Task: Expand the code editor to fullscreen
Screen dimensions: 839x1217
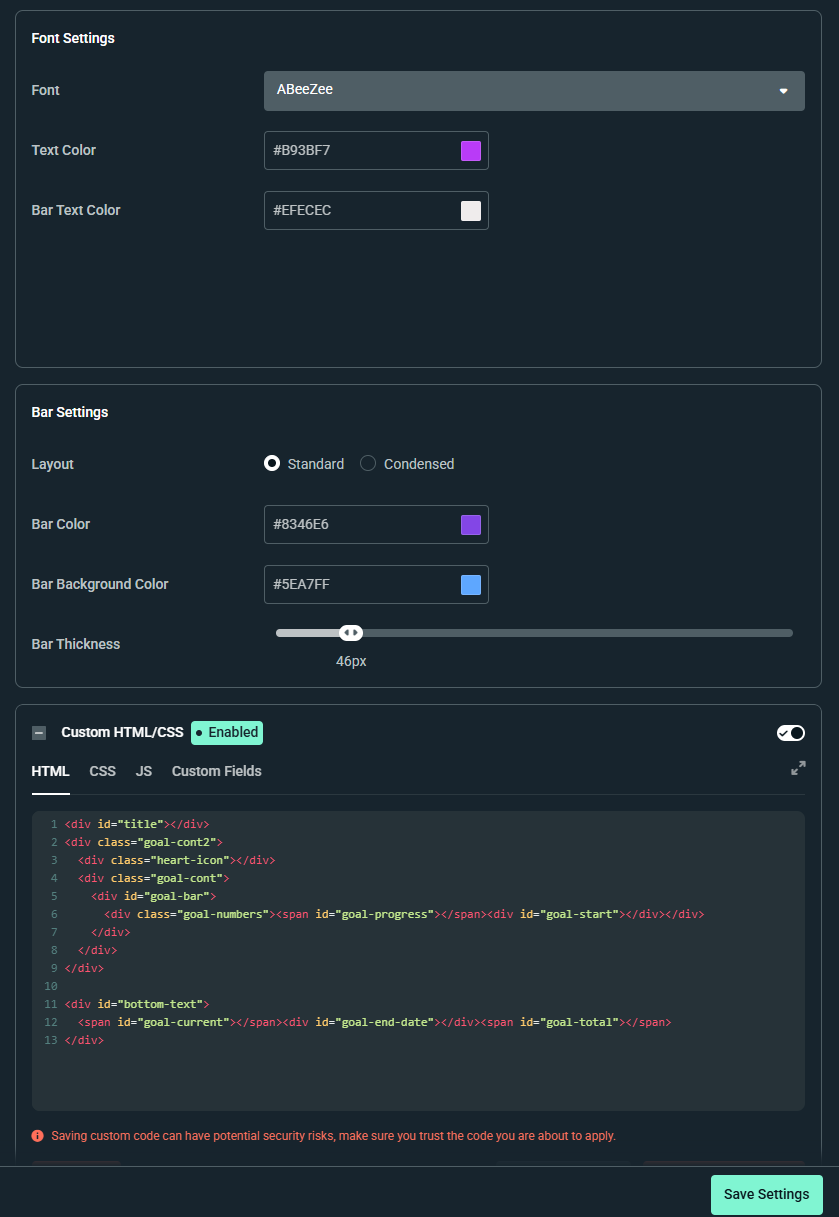Action: click(797, 768)
